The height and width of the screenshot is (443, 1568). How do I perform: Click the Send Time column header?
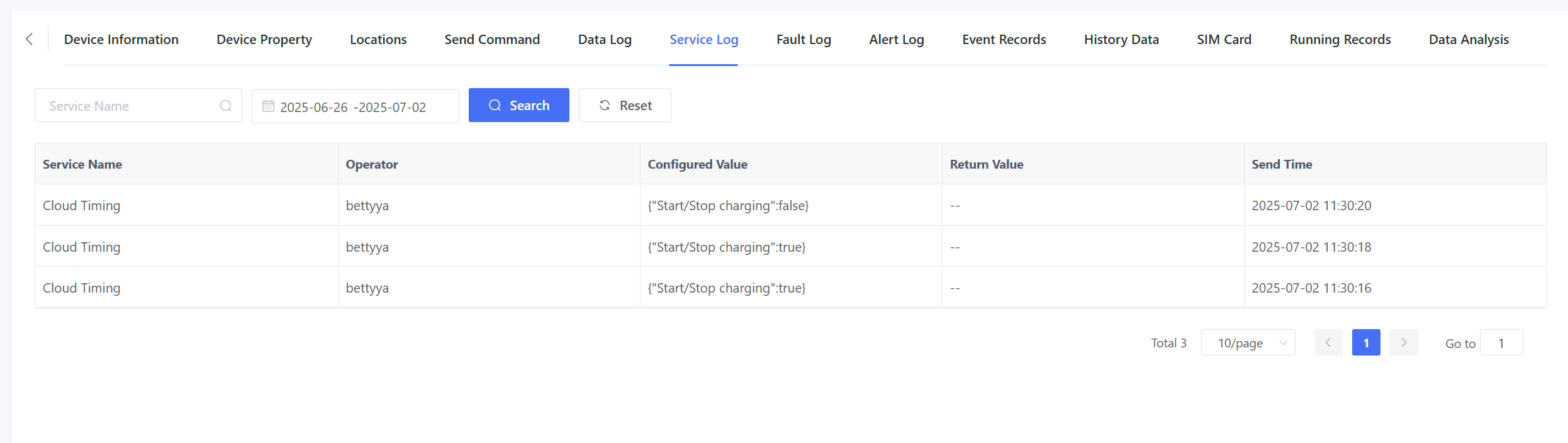(x=1282, y=164)
